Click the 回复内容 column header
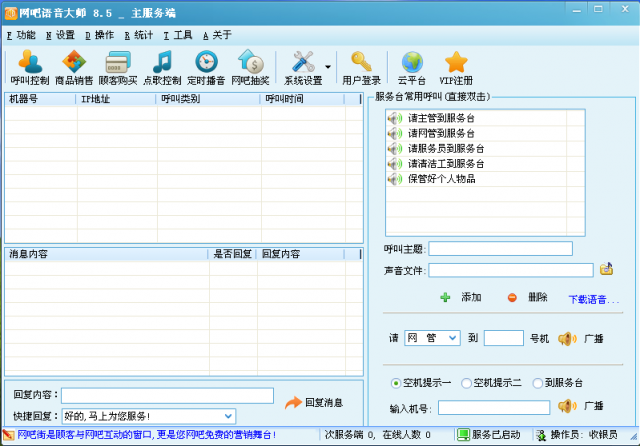Screen dimensions: 640x446 [300, 254]
